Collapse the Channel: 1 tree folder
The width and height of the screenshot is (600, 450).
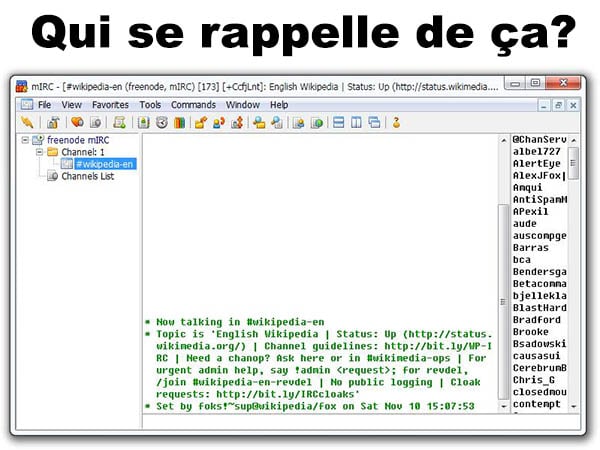pos(39,152)
